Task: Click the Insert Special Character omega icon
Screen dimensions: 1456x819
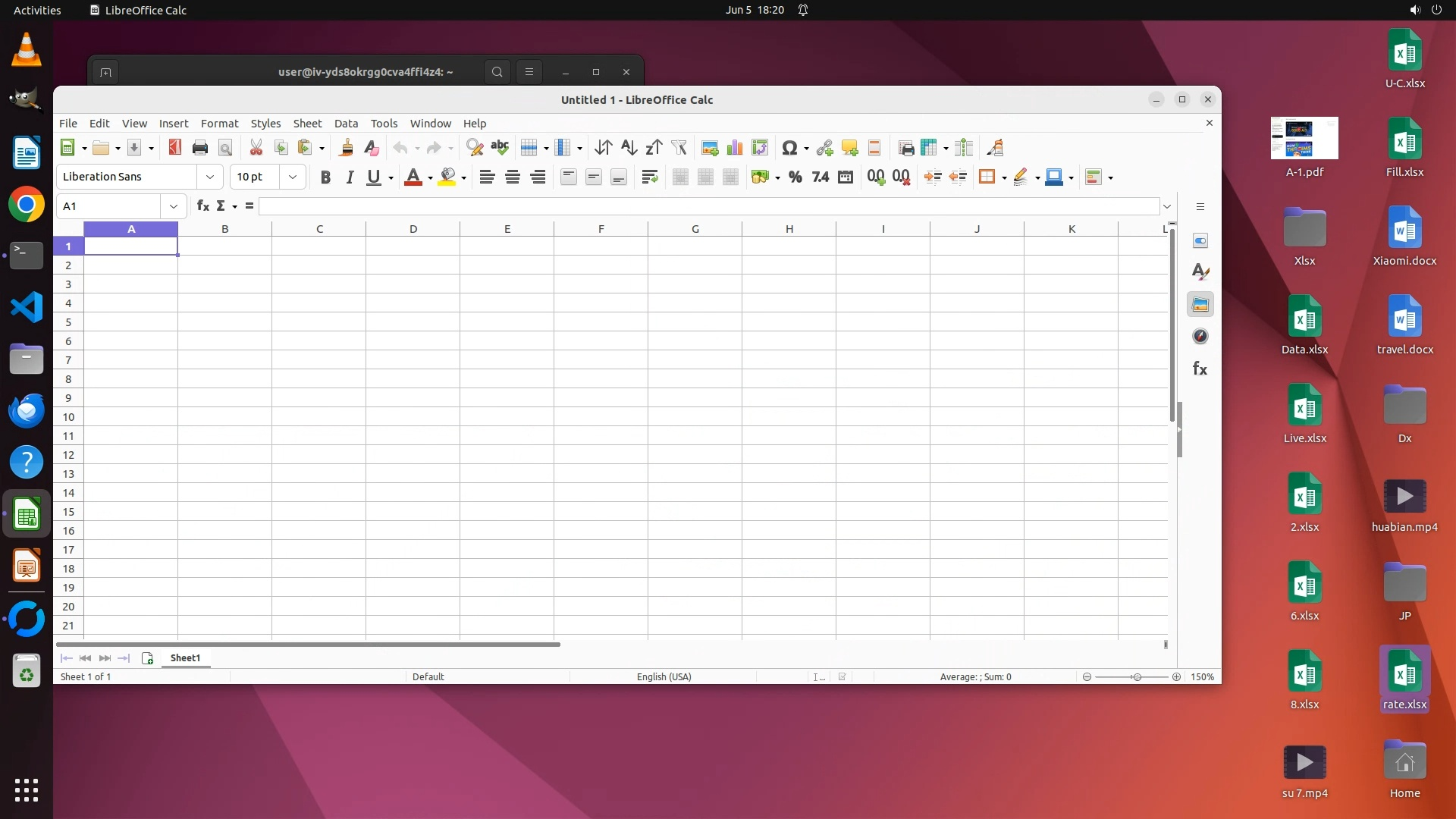Action: pyautogui.click(x=789, y=148)
